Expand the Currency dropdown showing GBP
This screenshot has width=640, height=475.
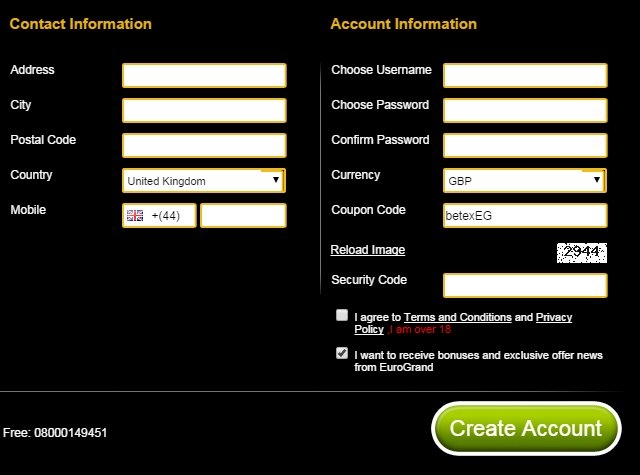click(525, 180)
